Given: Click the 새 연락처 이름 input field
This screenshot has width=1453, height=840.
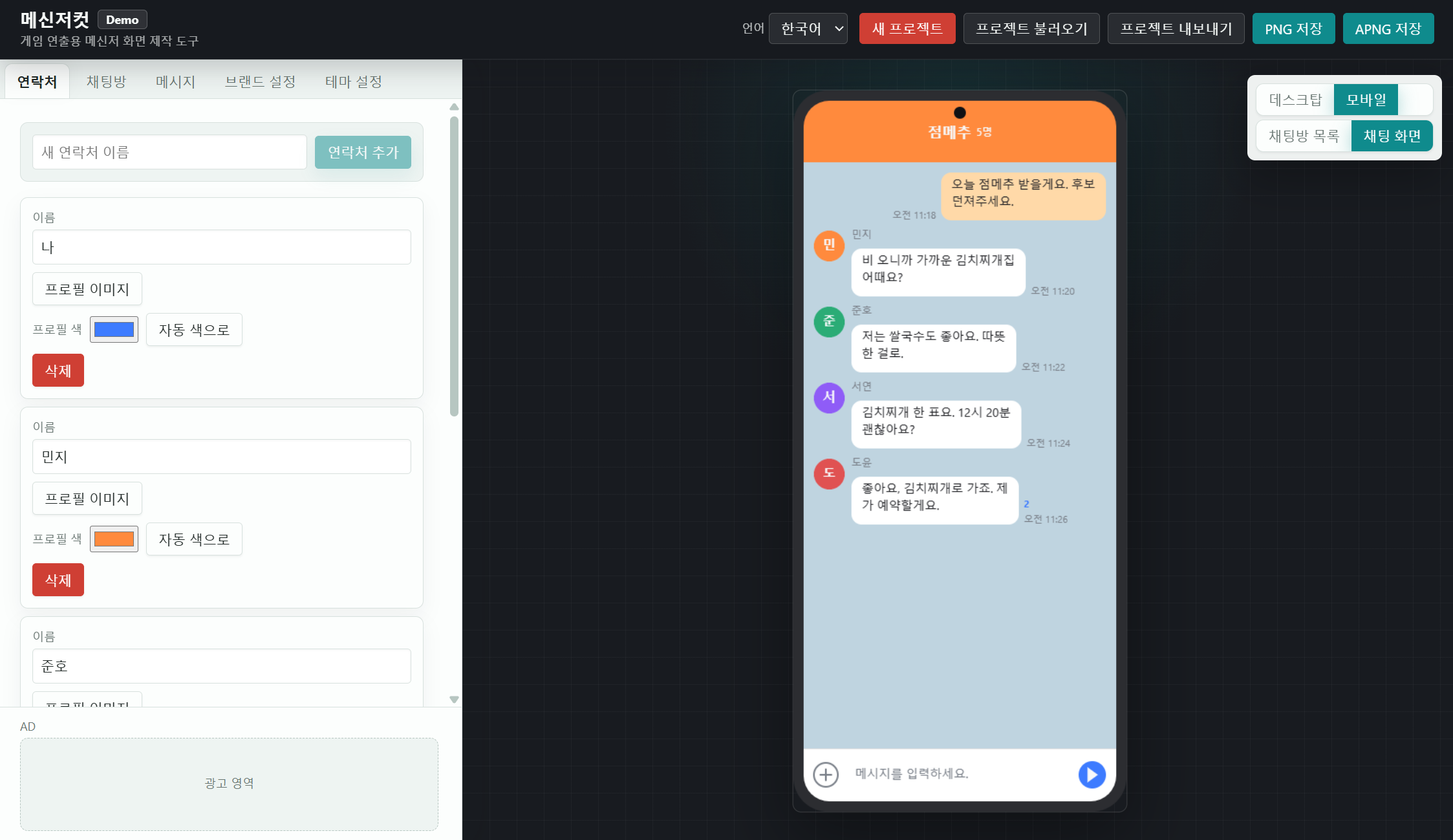Looking at the screenshot, I should [169, 152].
